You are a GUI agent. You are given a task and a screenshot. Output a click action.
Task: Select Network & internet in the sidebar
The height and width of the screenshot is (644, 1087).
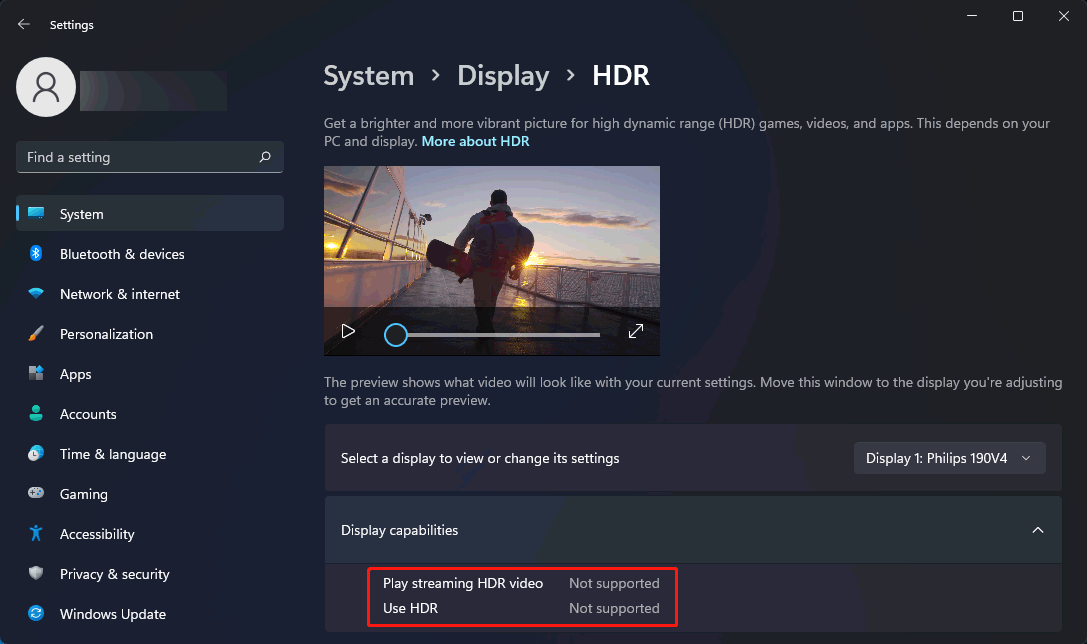119,294
